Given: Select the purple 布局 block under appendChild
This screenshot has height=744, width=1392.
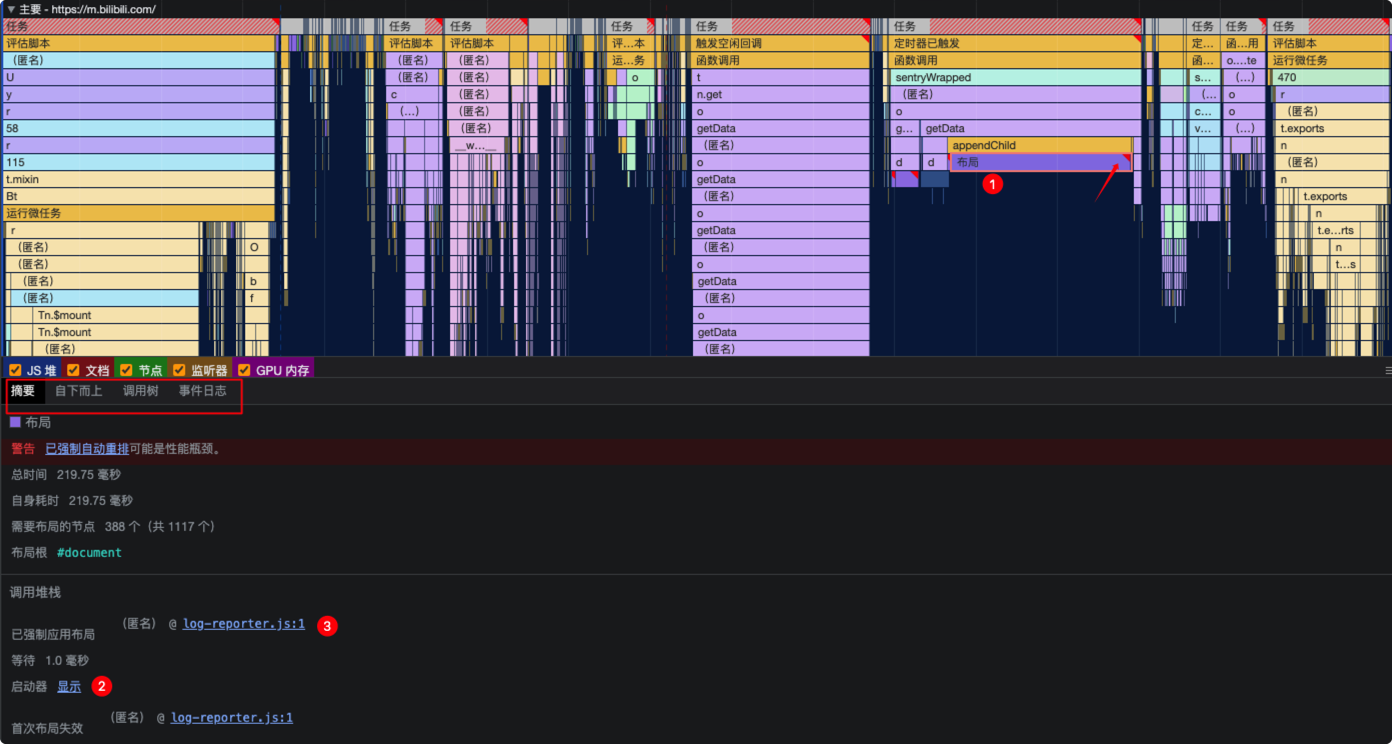Looking at the screenshot, I should pyautogui.click(x=1040, y=162).
